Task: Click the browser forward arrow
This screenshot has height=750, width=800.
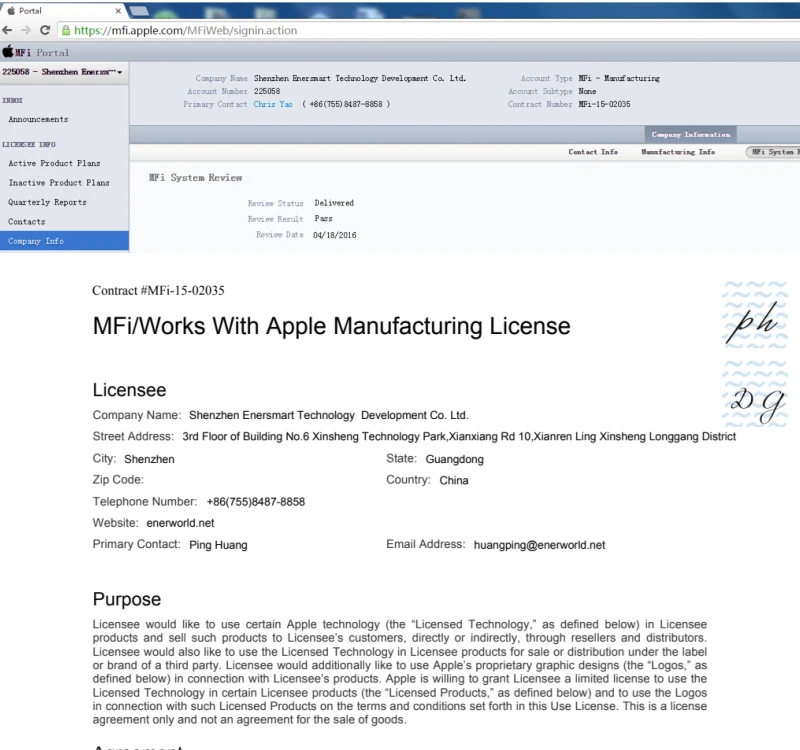Action: point(26,30)
